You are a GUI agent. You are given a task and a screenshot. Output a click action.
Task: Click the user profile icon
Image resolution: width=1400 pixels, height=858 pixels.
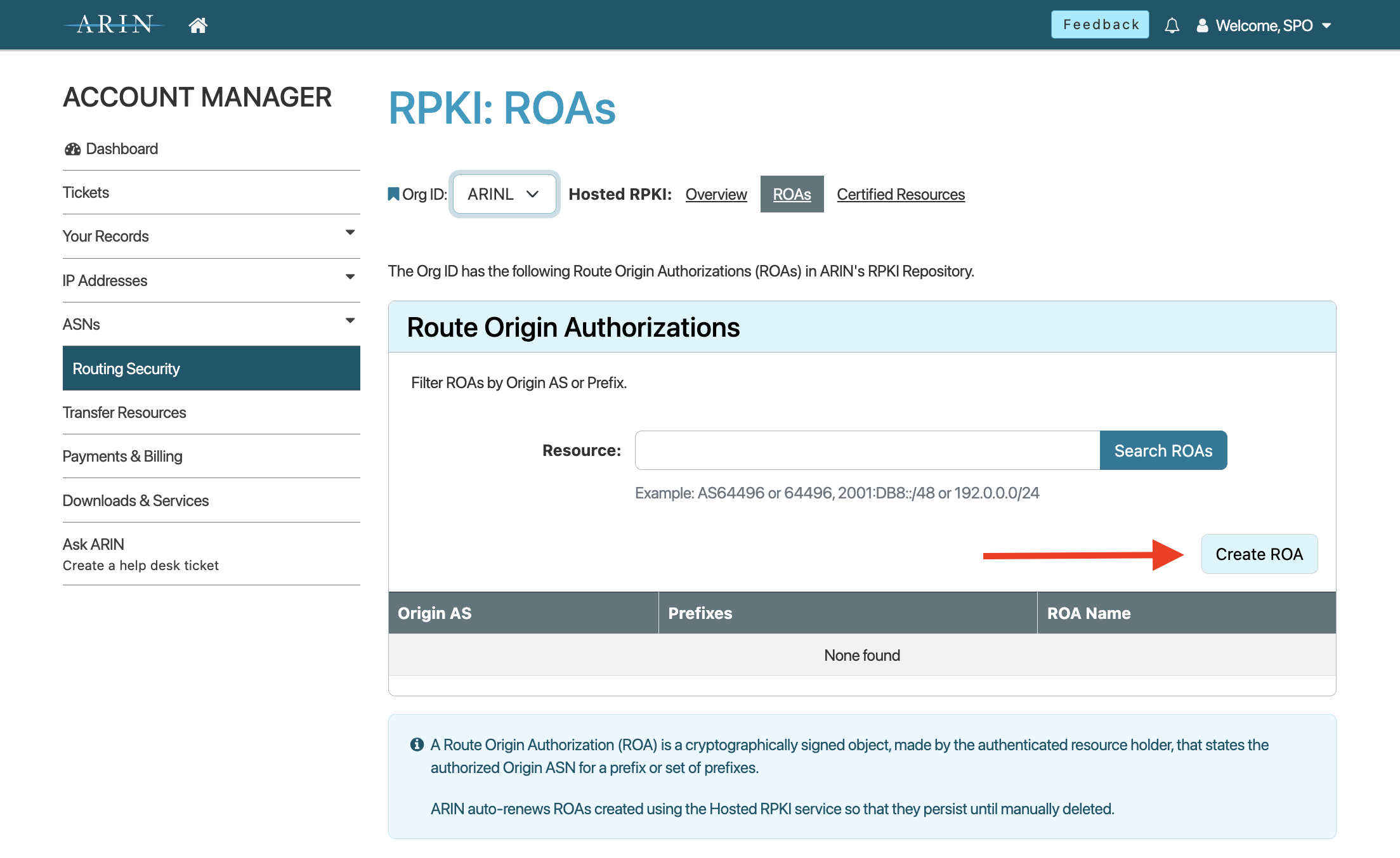click(x=1202, y=25)
